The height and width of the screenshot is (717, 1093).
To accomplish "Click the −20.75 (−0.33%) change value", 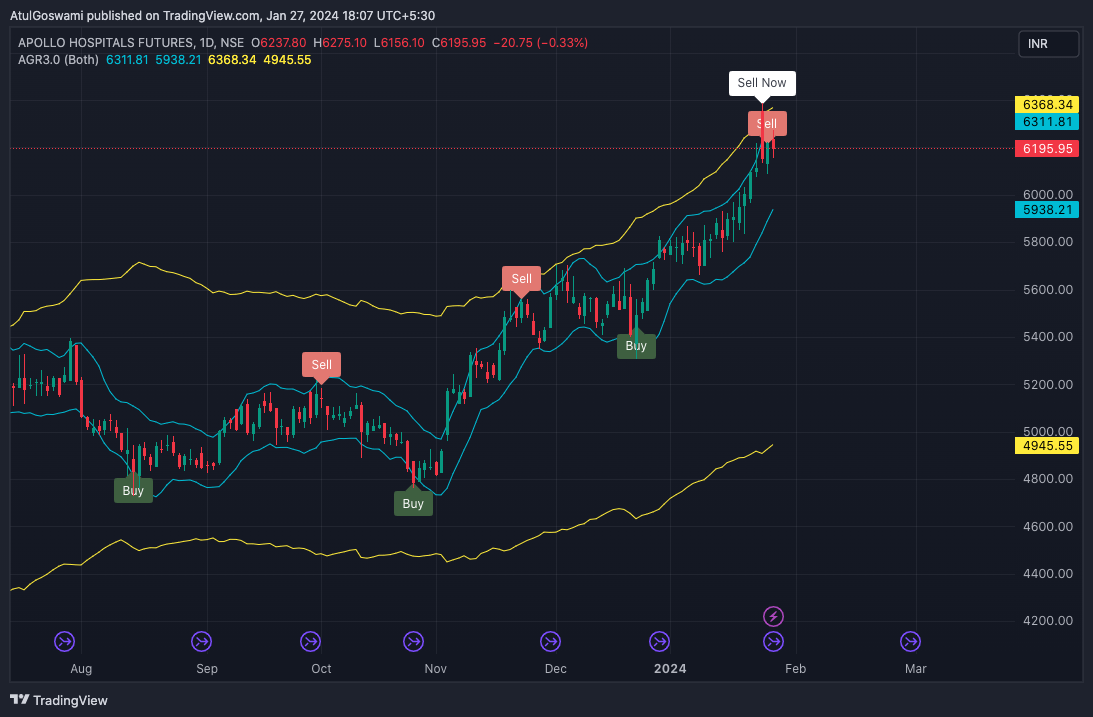I will point(541,43).
